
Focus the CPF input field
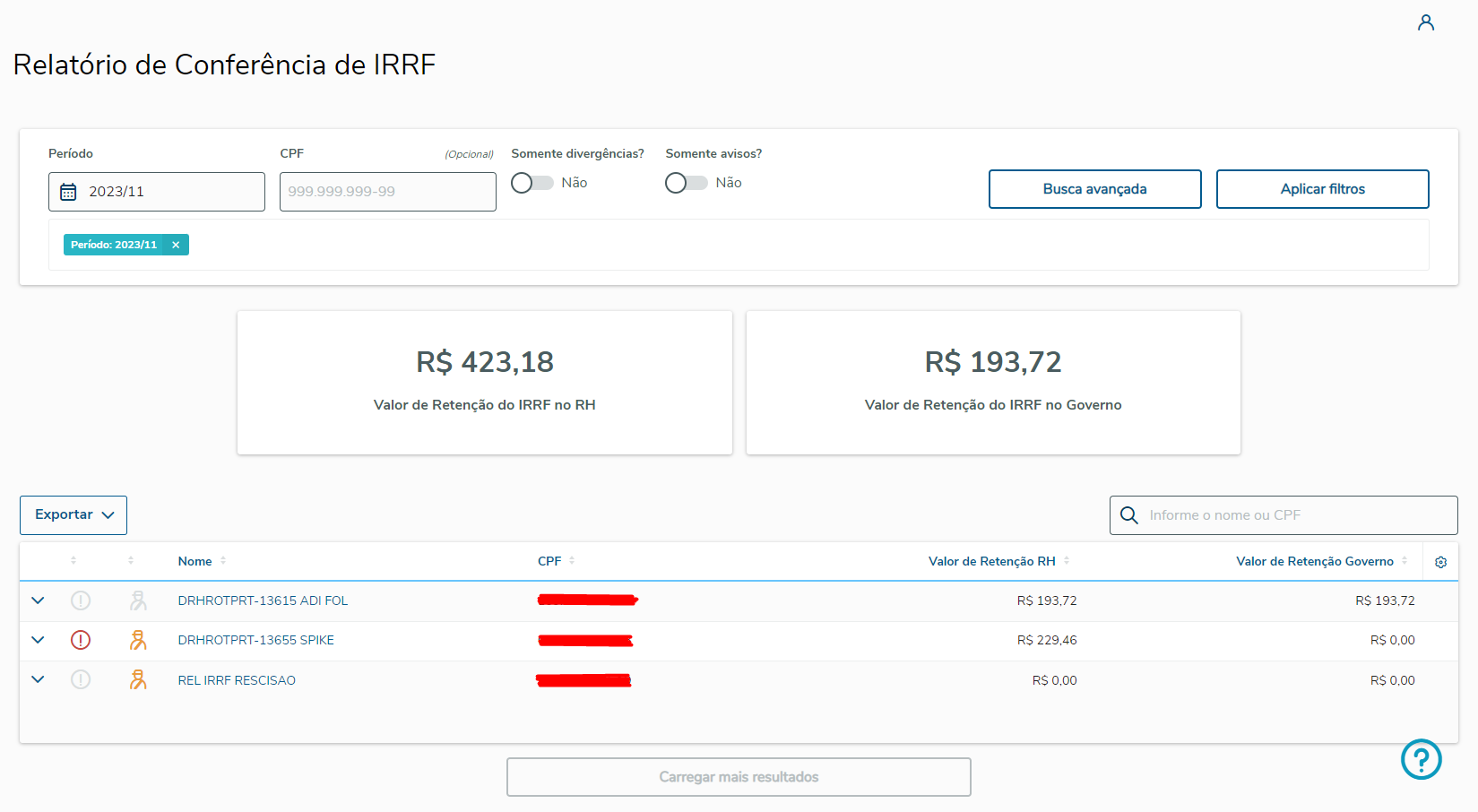click(387, 192)
